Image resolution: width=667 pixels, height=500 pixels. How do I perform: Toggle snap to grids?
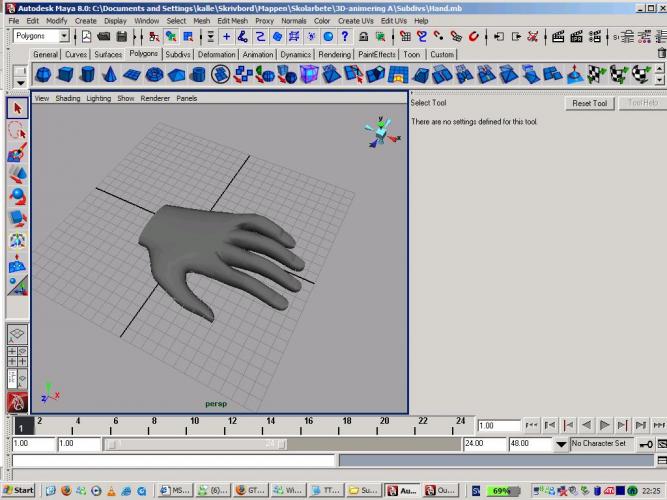(x=405, y=37)
